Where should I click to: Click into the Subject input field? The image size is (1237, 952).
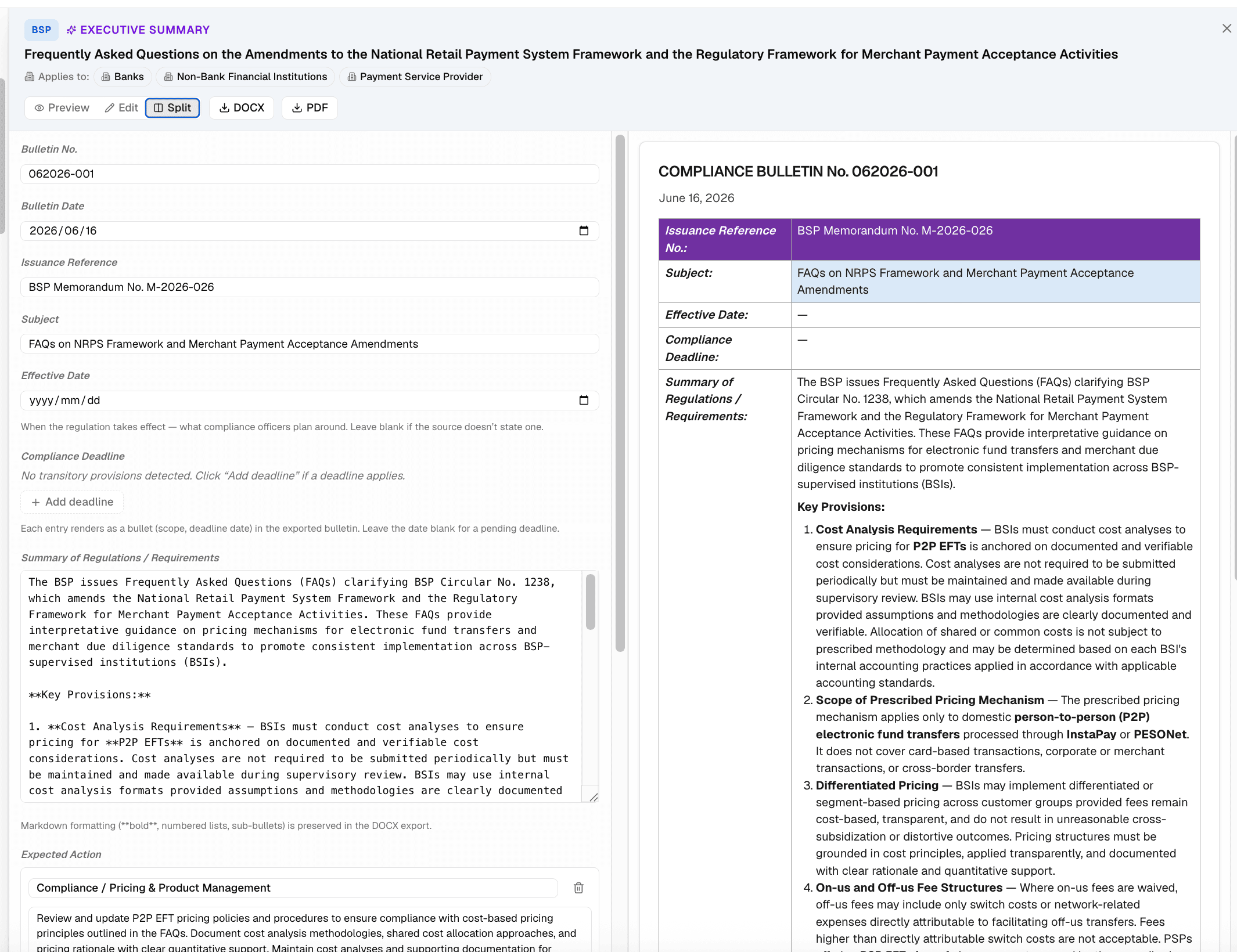310,344
